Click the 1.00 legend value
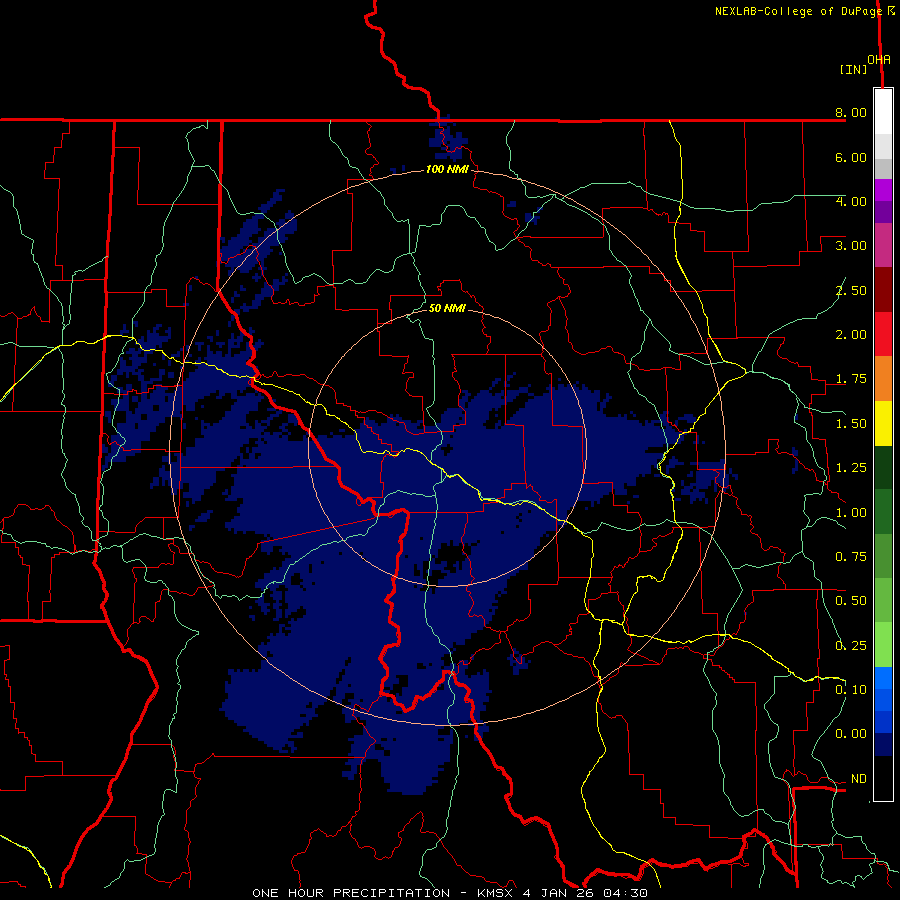 pyautogui.click(x=851, y=513)
